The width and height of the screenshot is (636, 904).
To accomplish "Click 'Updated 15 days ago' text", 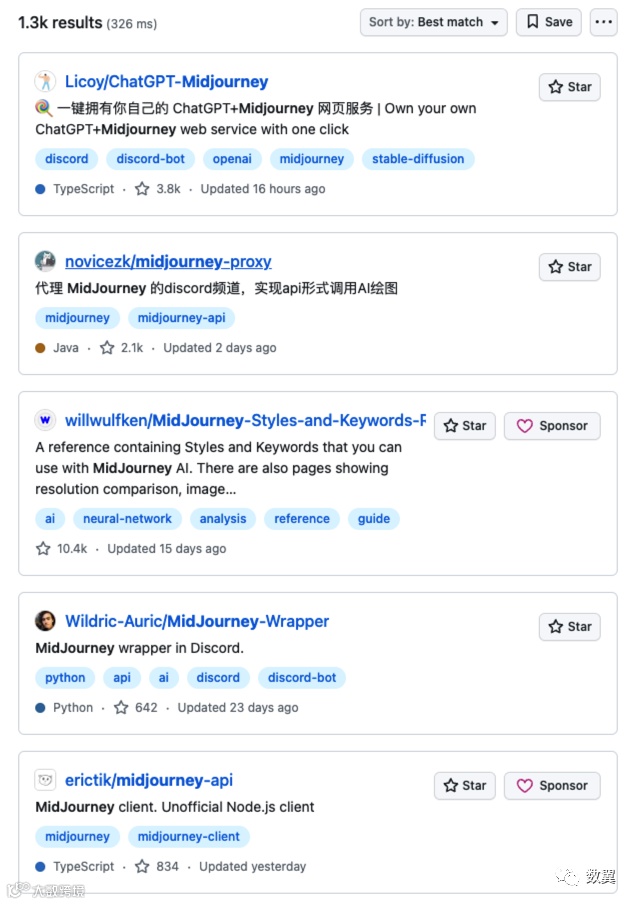I will 167,549.
